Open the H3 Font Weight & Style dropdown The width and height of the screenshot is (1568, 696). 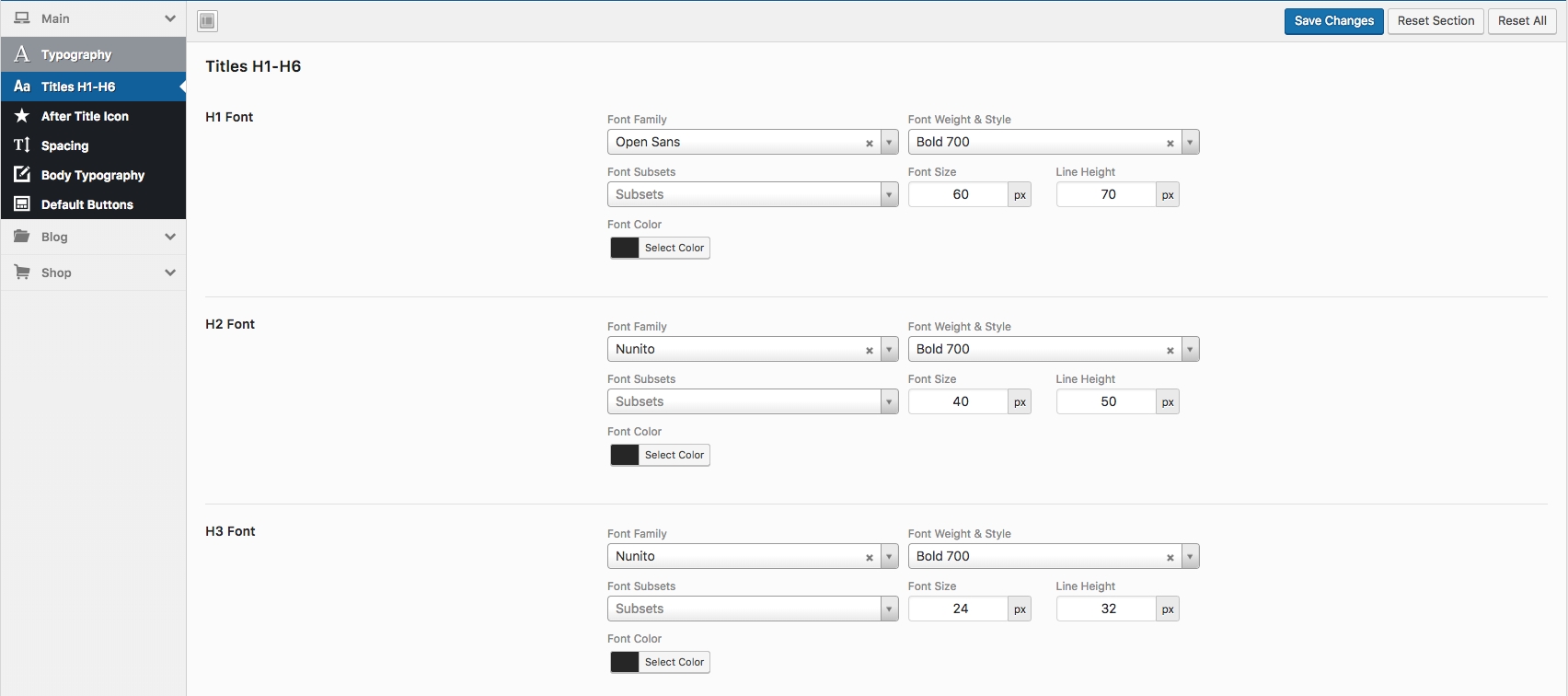point(1190,556)
